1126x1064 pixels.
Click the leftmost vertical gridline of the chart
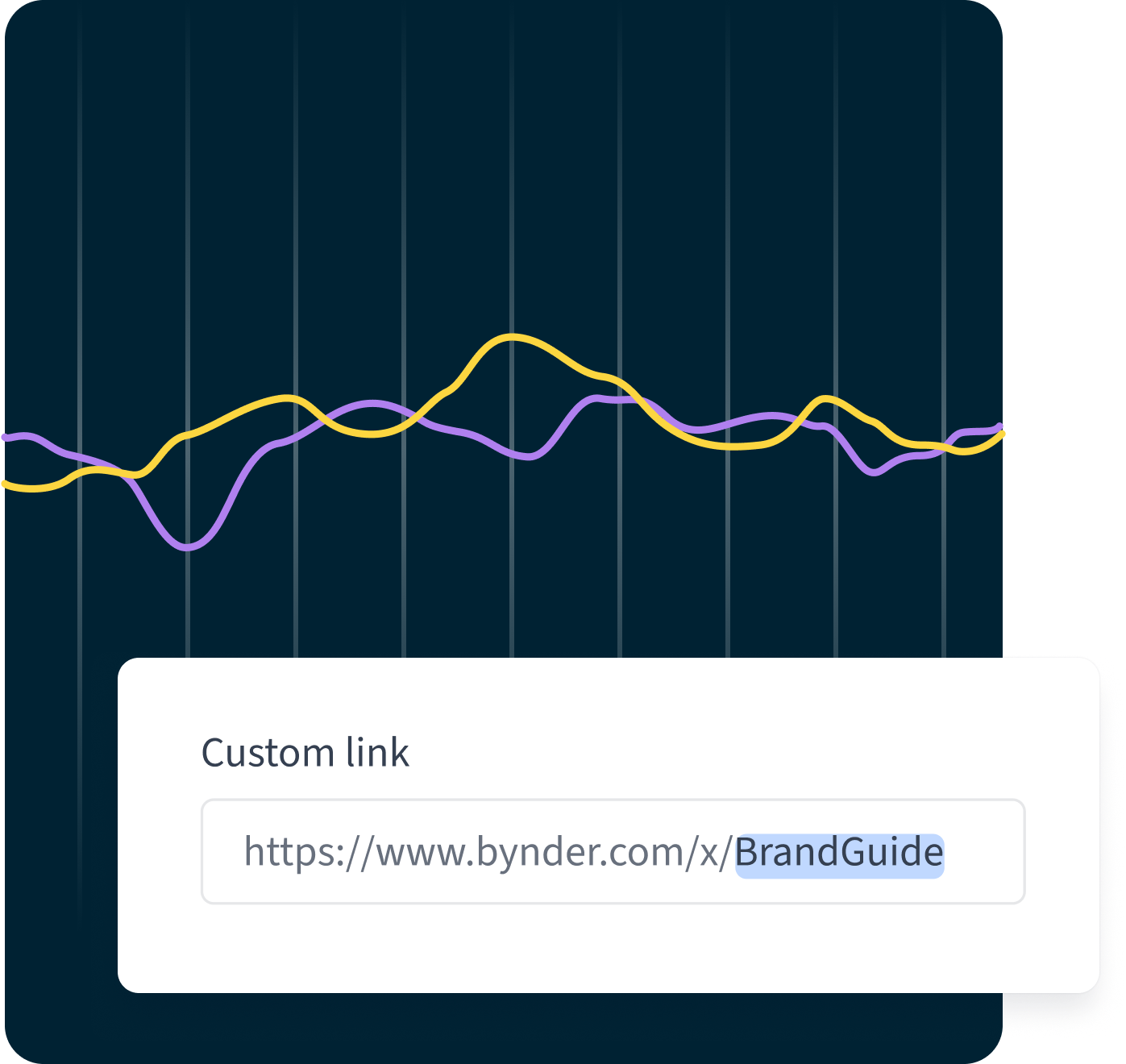pyautogui.click(x=80, y=242)
